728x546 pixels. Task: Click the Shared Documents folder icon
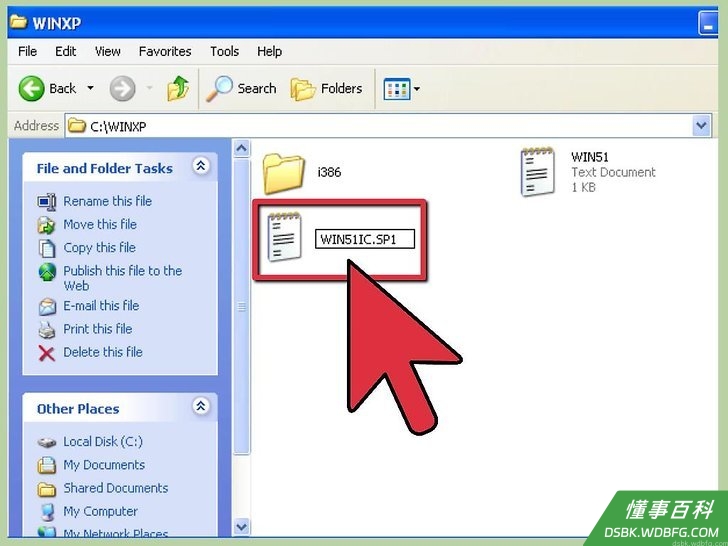pos(46,489)
